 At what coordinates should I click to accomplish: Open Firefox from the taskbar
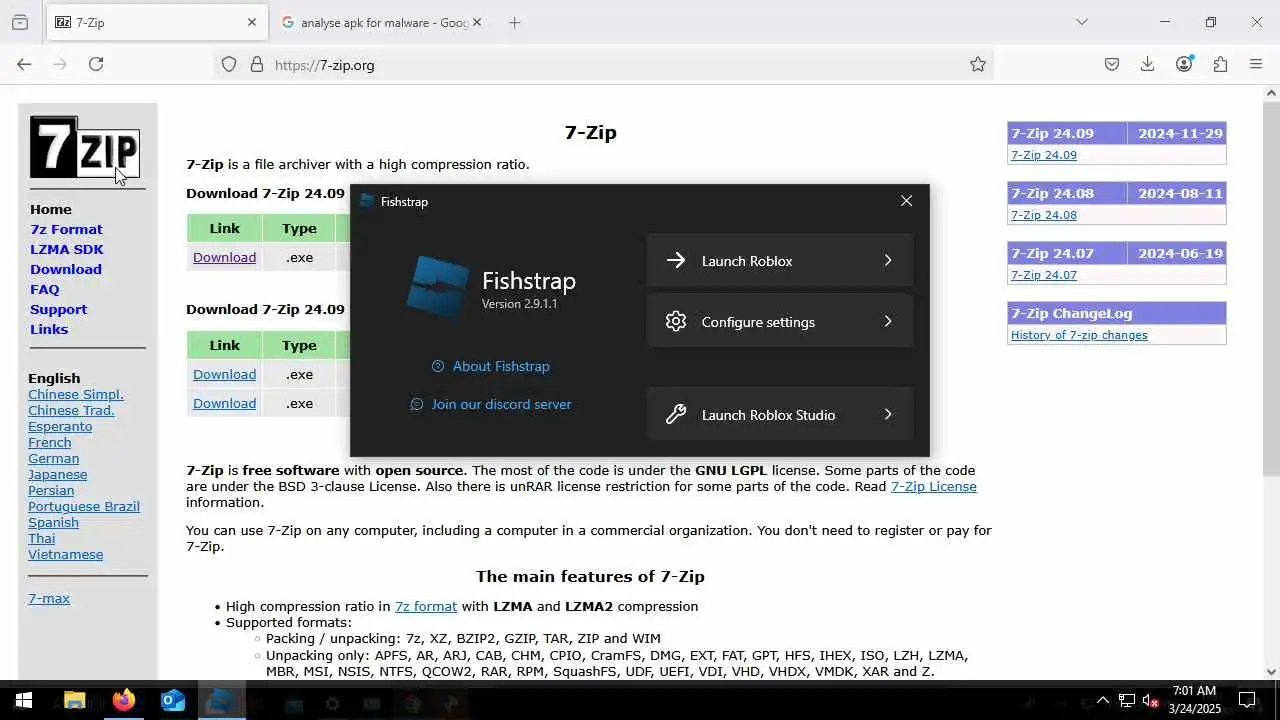(123, 700)
